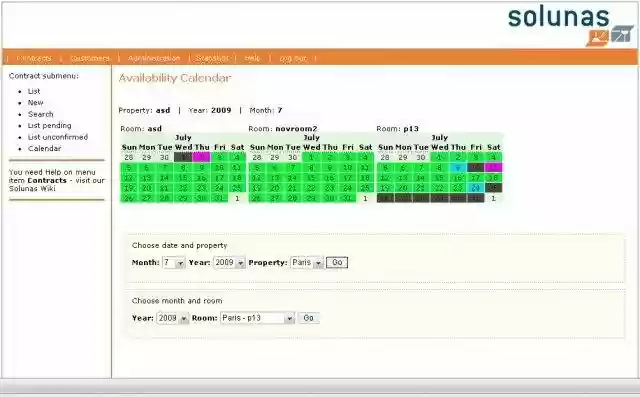Open the Help menu item
The width and height of the screenshot is (640, 397).
(x=252, y=58)
